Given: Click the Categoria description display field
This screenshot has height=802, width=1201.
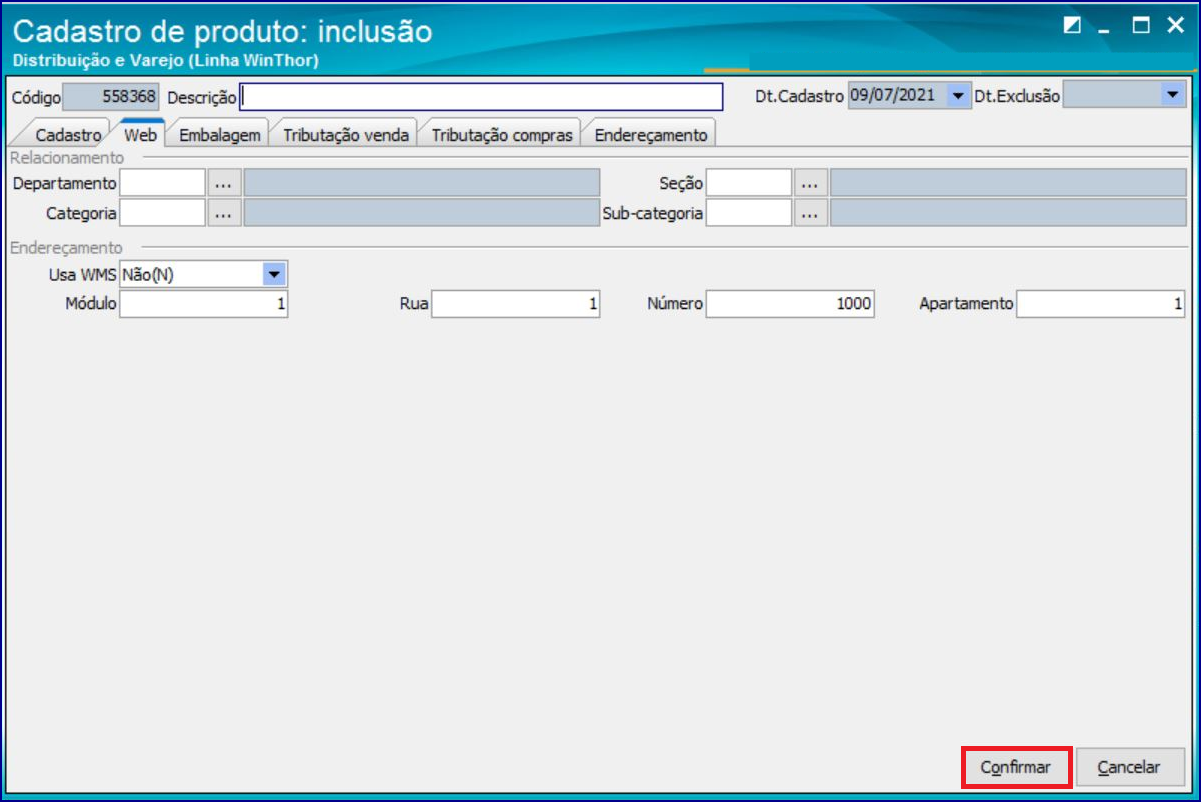Looking at the screenshot, I should pos(422,213).
